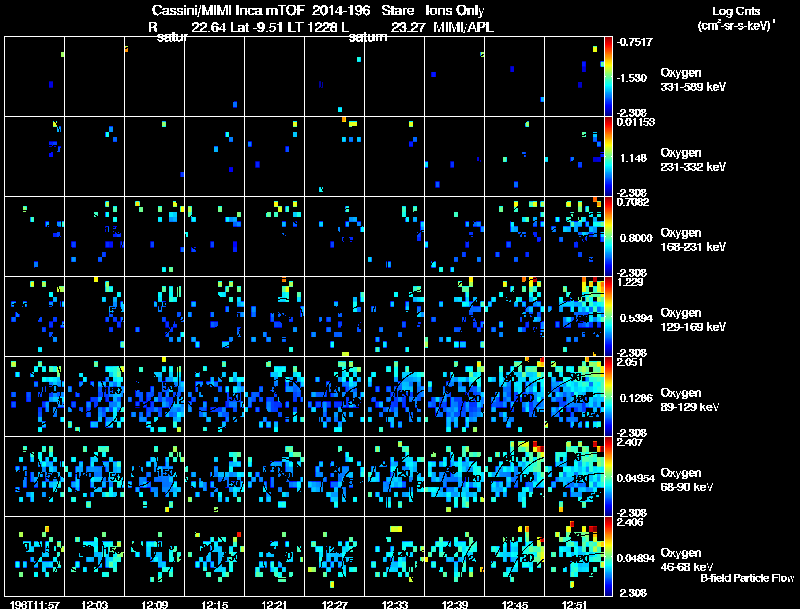Click the '-0.7517' colorbar maximum value
The image size is (800, 609).
(634, 42)
